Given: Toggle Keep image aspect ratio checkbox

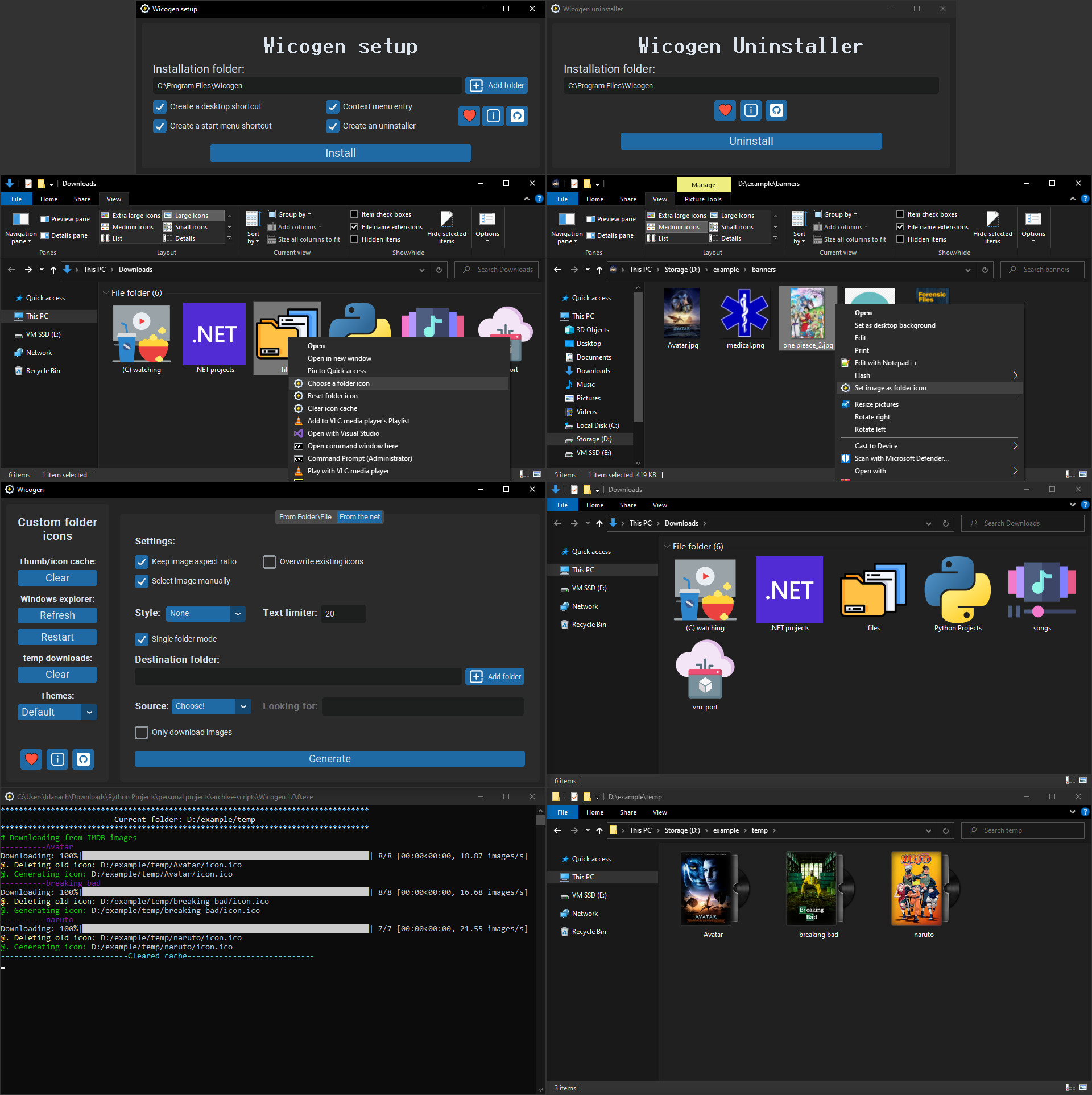Looking at the screenshot, I should tap(142, 561).
